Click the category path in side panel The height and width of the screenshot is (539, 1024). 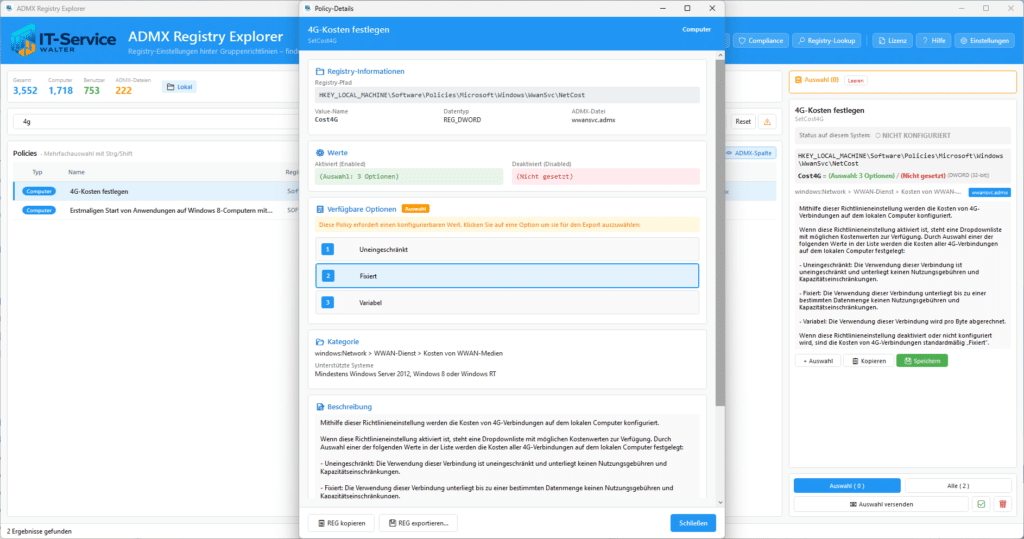tap(878, 192)
